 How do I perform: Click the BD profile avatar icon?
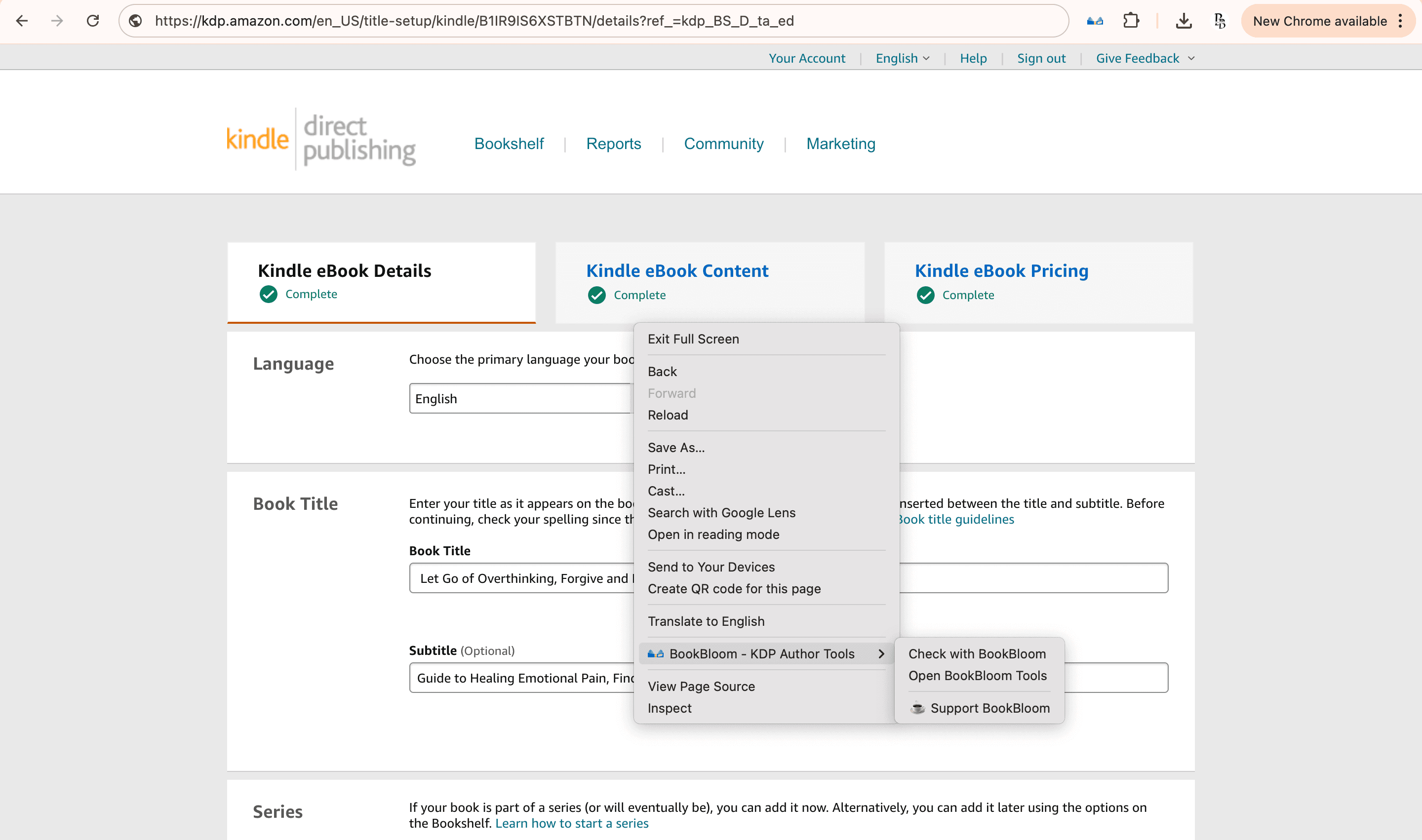(x=1219, y=21)
